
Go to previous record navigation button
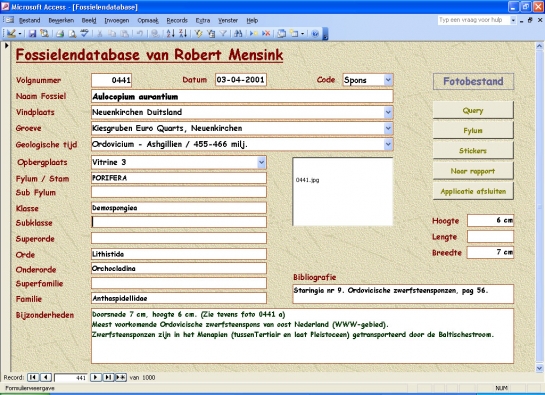pos(46,377)
